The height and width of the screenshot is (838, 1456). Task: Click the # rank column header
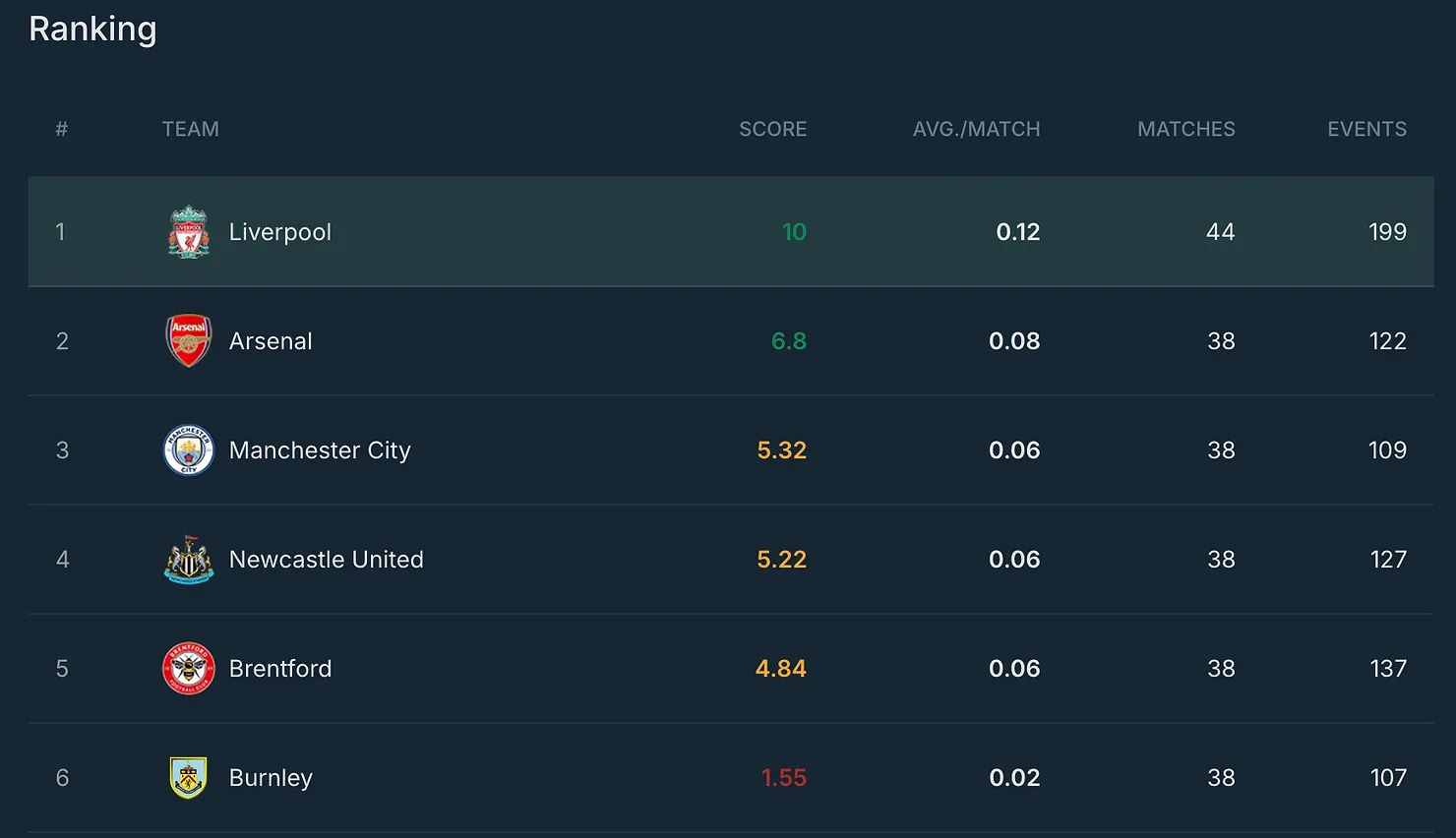pyautogui.click(x=62, y=129)
